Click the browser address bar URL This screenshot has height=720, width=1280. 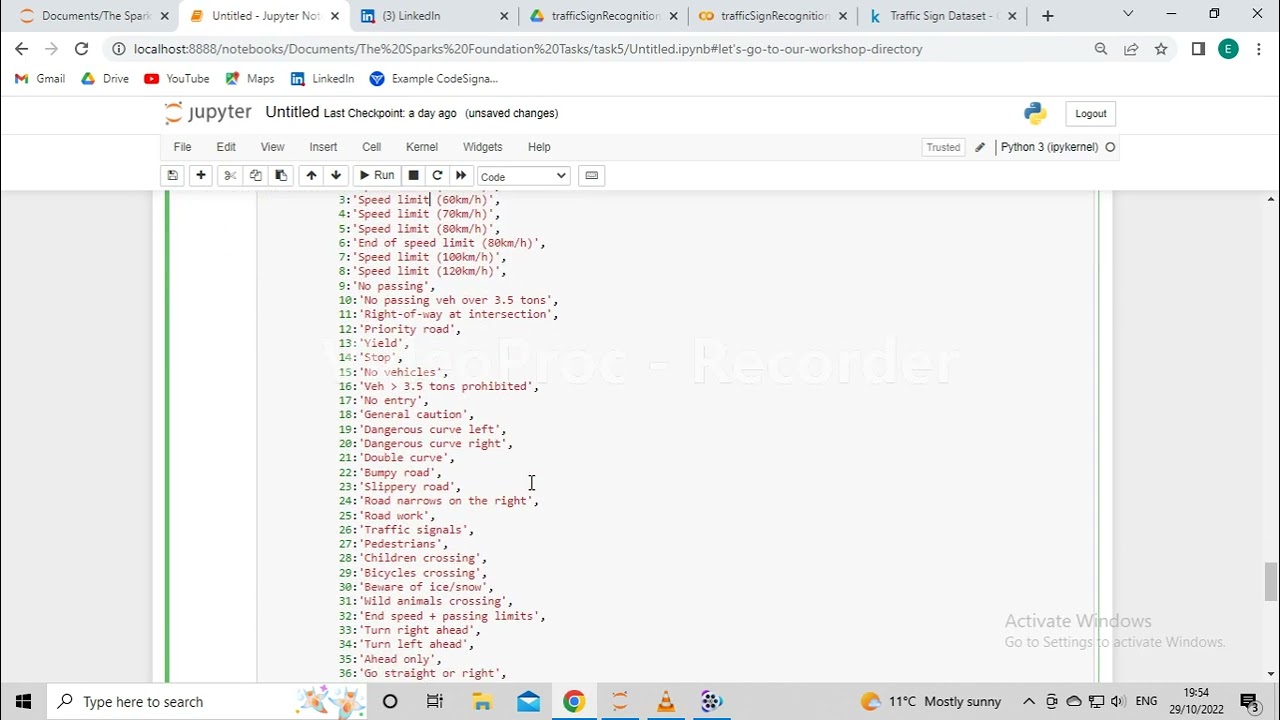528,49
